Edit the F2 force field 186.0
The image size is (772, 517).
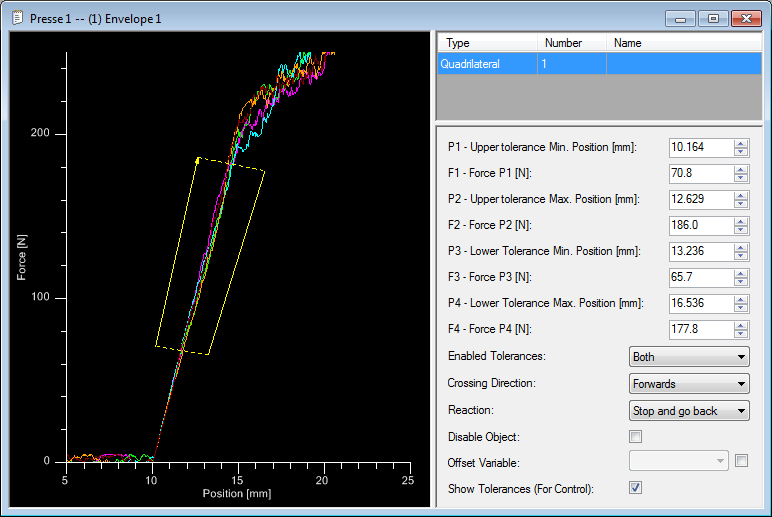click(x=701, y=225)
